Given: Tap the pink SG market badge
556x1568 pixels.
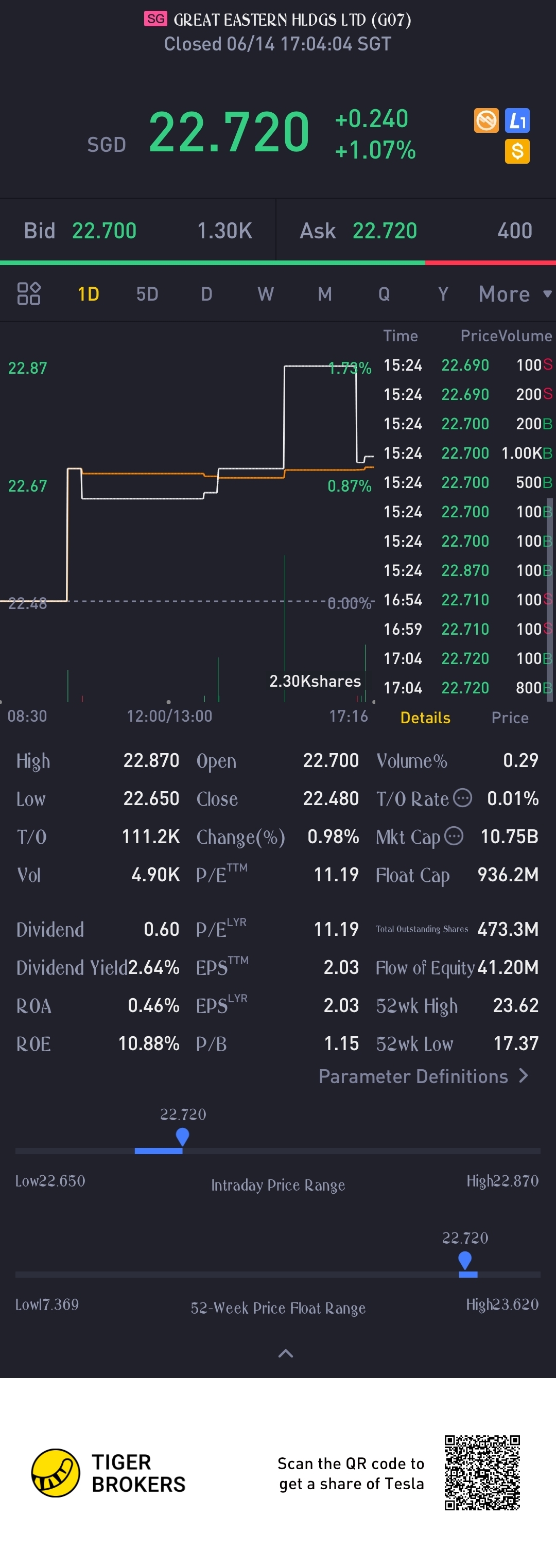Looking at the screenshot, I should pos(155,19).
